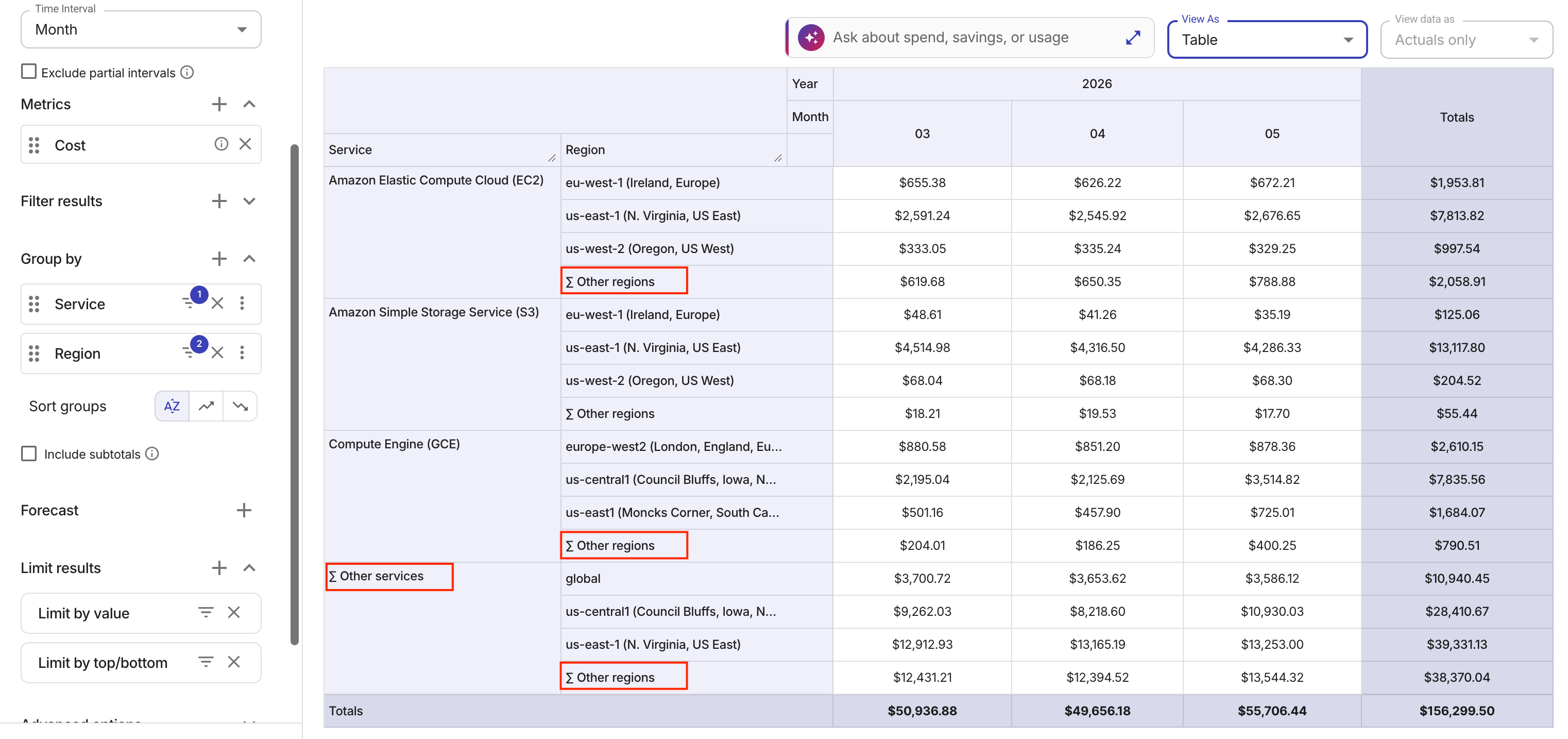Click the Limit by value label
The width and height of the screenshot is (1568, 739).
[83, 614]
